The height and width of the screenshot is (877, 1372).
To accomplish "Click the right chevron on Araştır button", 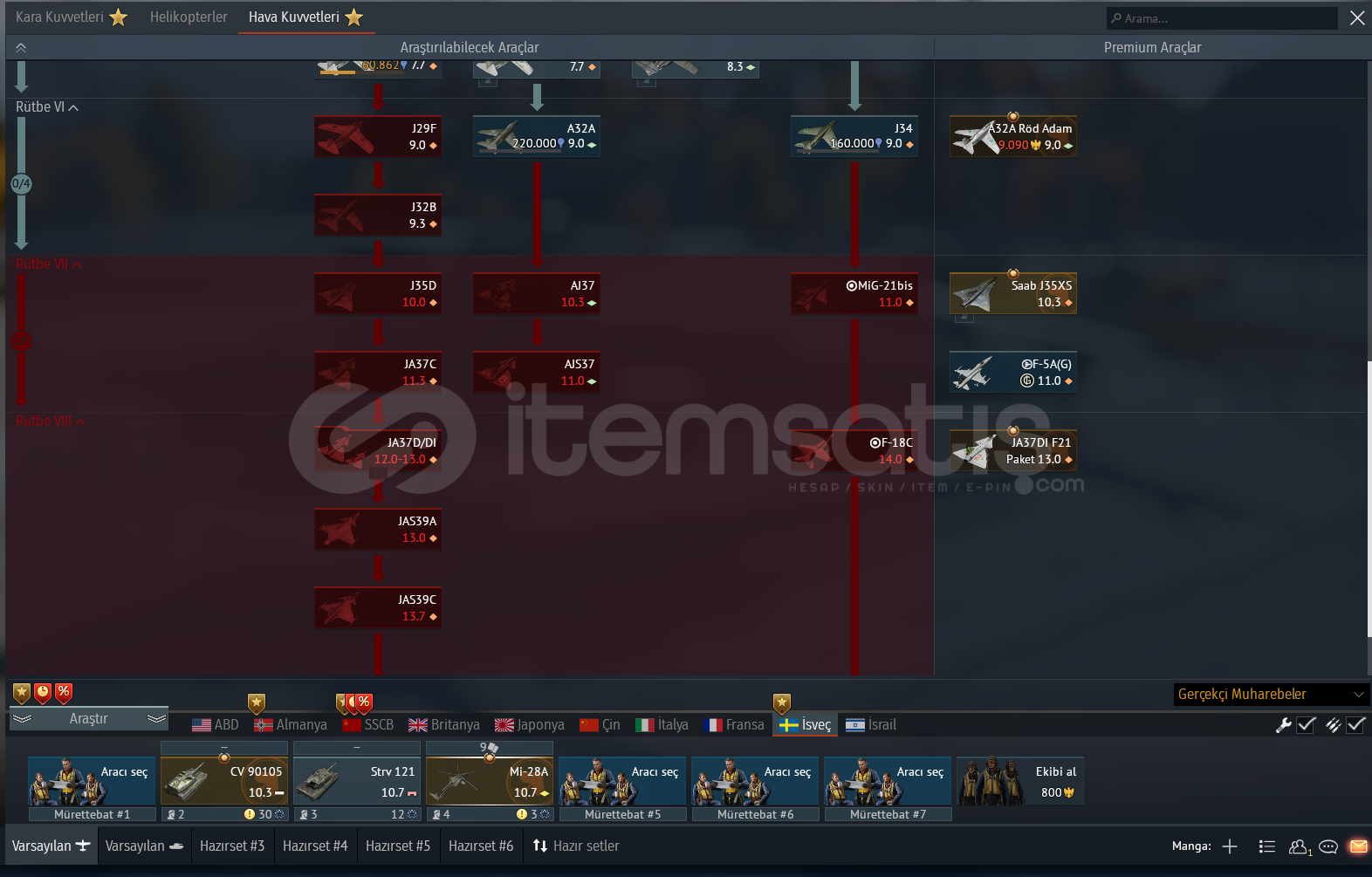I will (157, 719).
